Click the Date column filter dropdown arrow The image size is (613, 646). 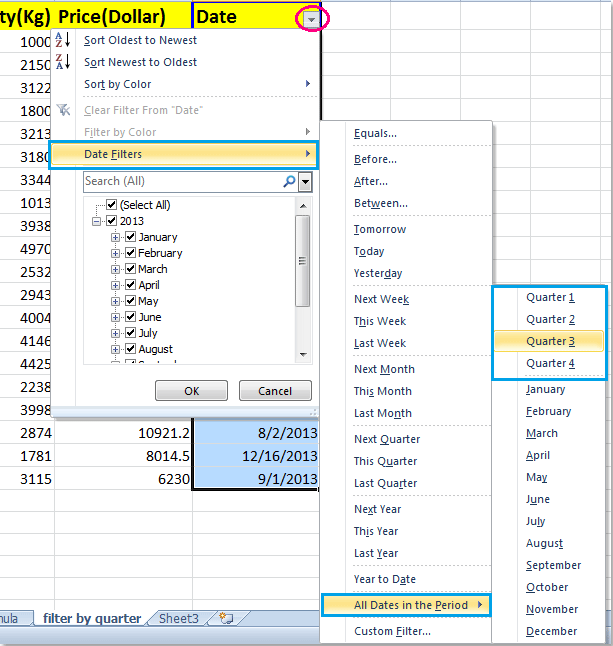point(313,18)
